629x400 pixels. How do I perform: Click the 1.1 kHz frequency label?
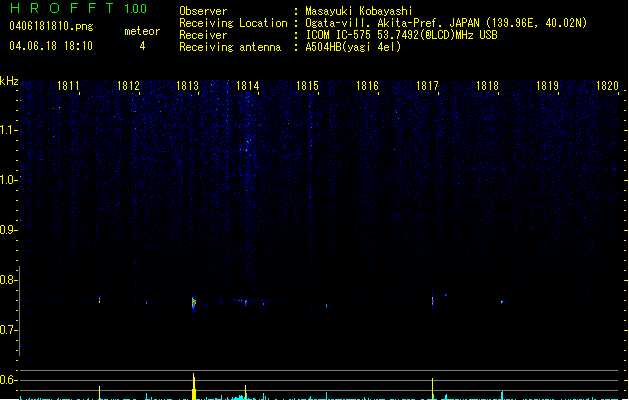pyautogui.click(x=8, y=130)
